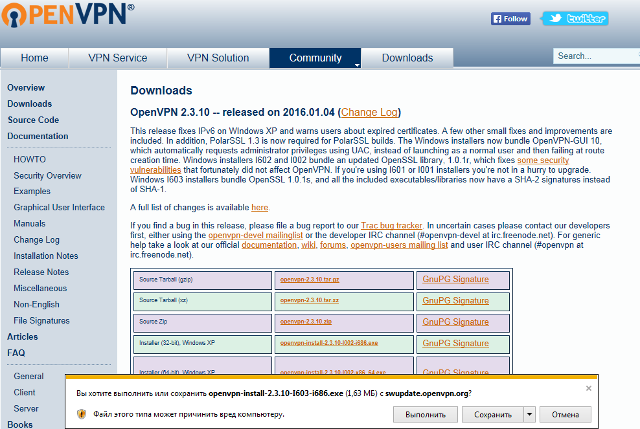Open Downloads in the sidebar
Image resolution: width=640 pixels, height=429 pixels.
(30, 104)
